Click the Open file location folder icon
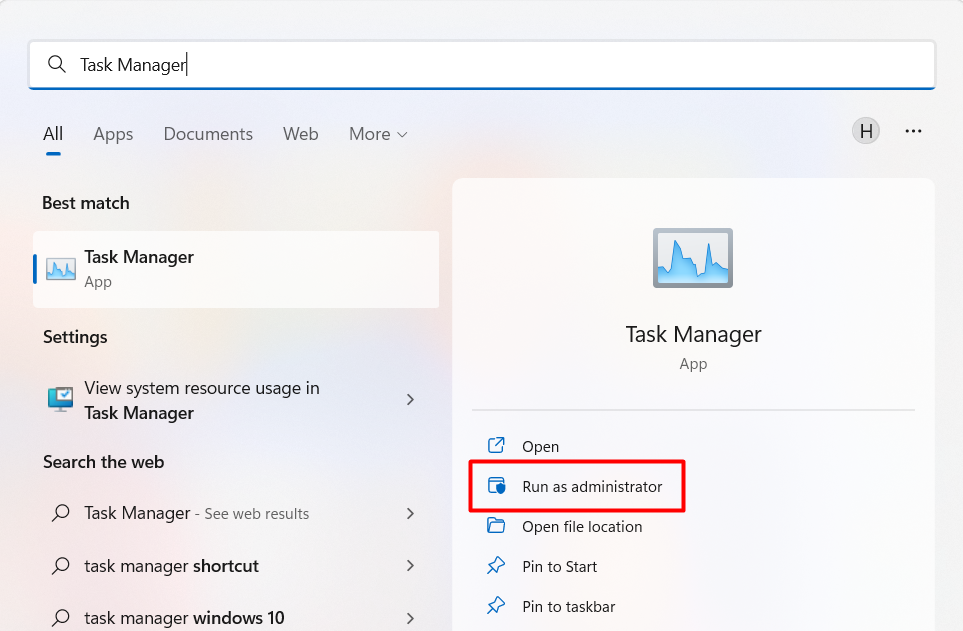 tap(496, 526)
